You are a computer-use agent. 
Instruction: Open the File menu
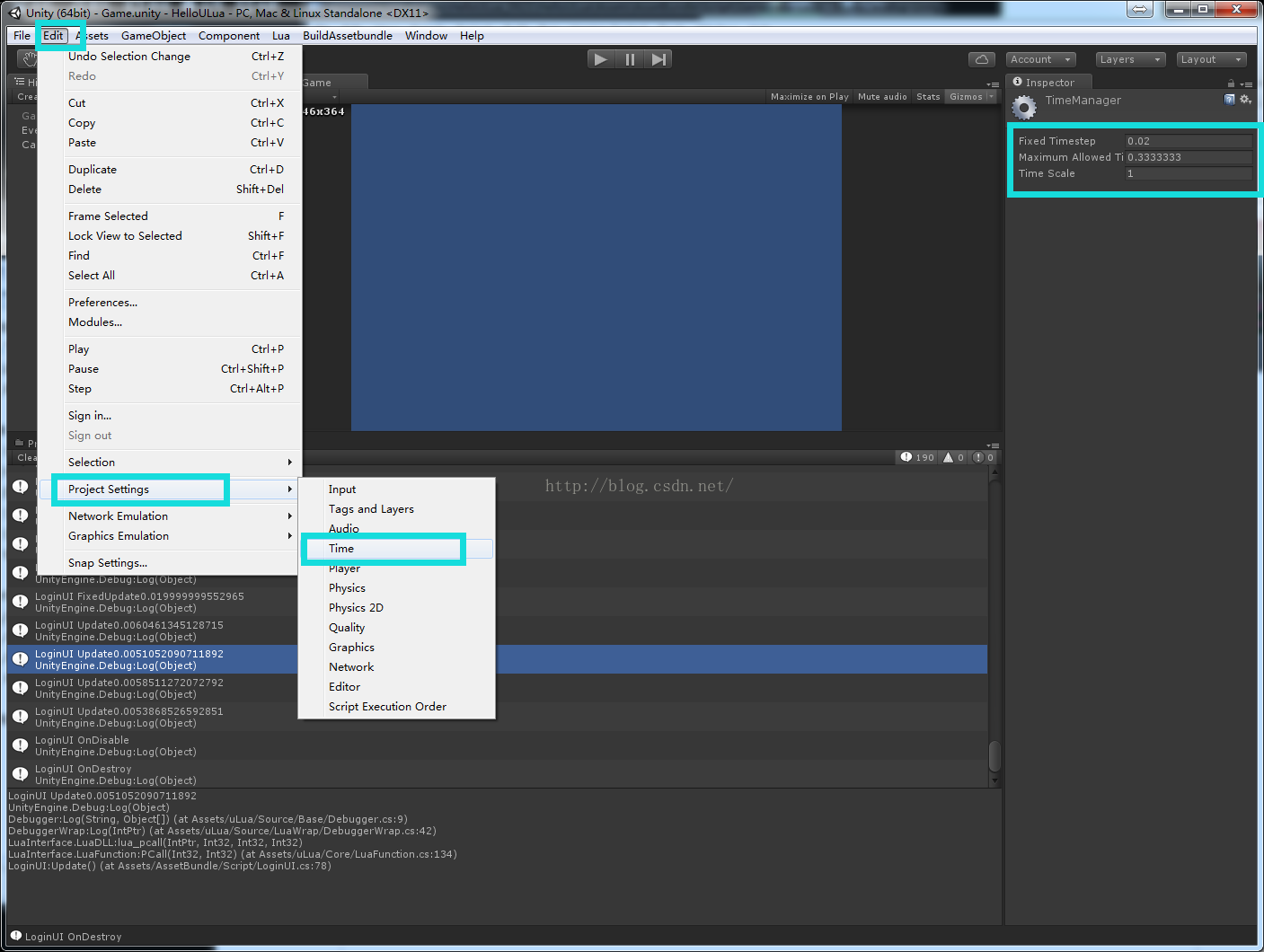(22, 36)
